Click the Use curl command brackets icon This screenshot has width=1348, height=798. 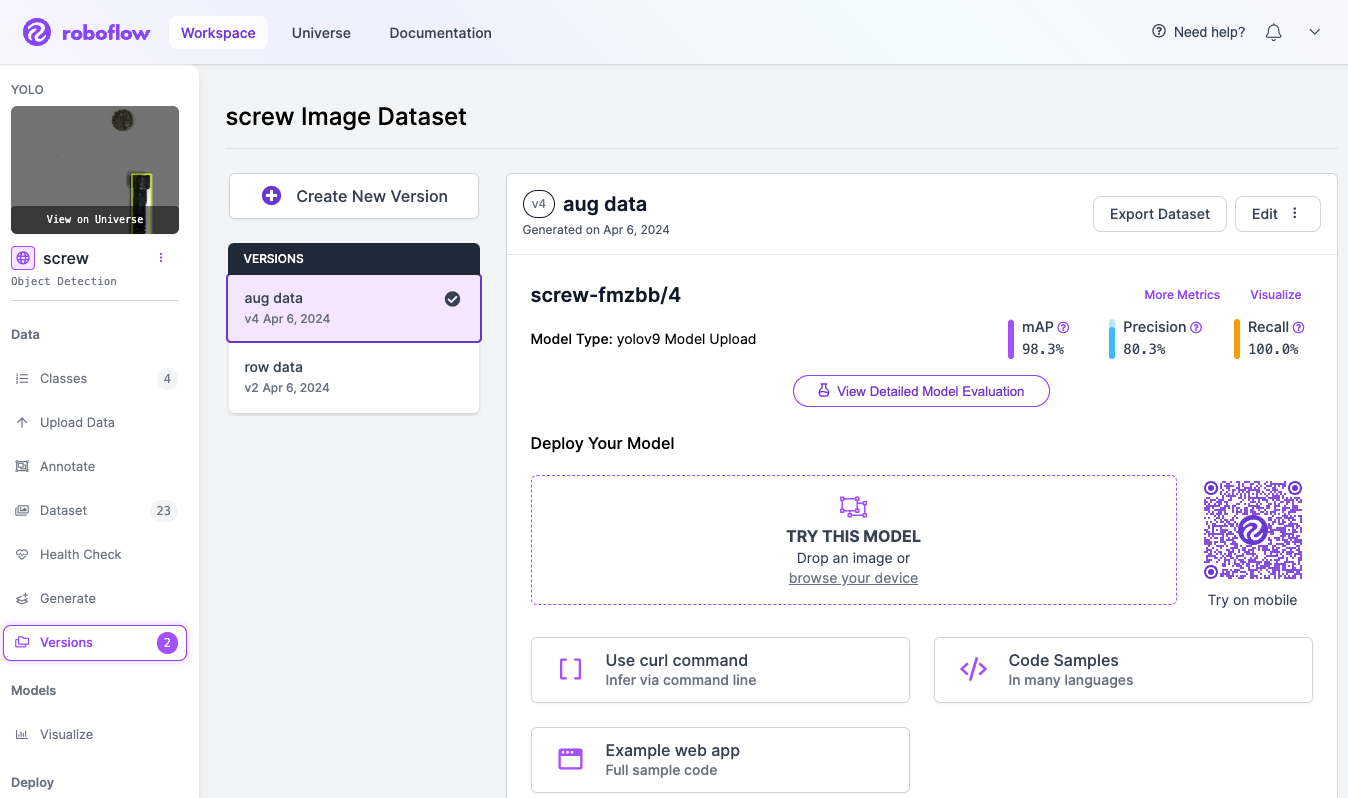click(x=570, y=670)
